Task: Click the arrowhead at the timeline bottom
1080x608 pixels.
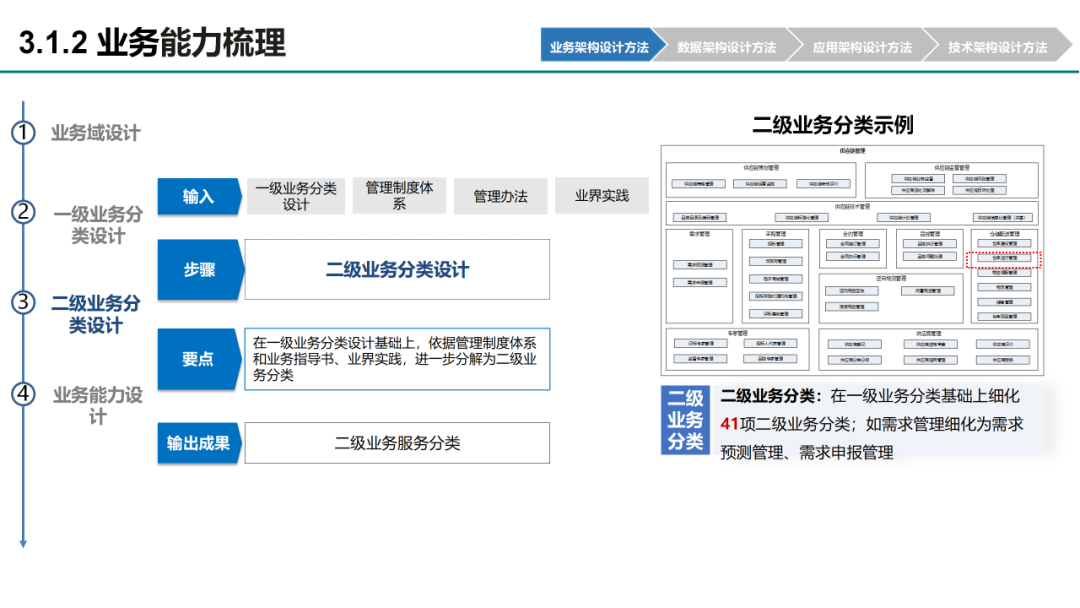Action: coord(23,543)
